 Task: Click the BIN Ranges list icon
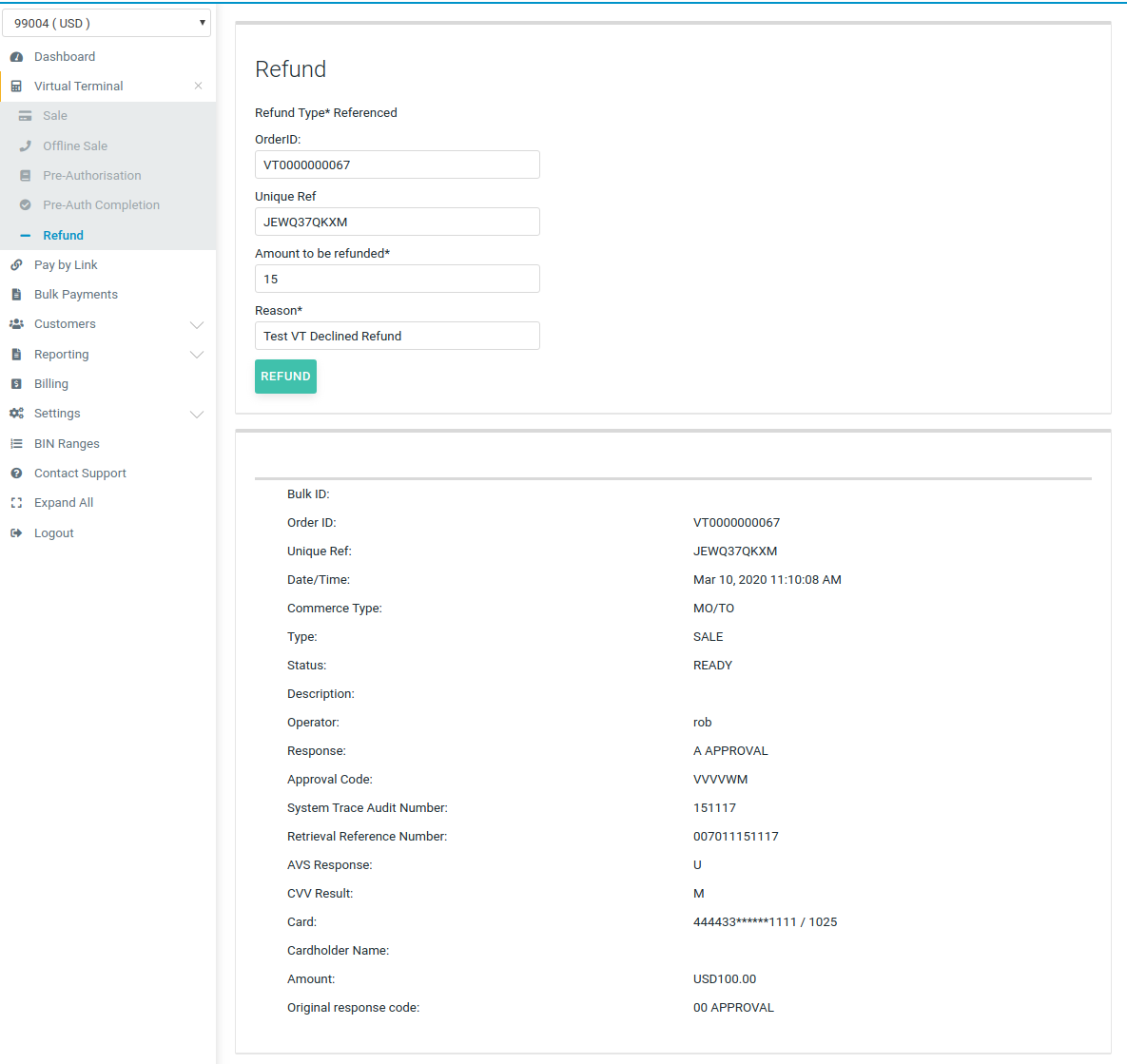click(x=16, y=444)
